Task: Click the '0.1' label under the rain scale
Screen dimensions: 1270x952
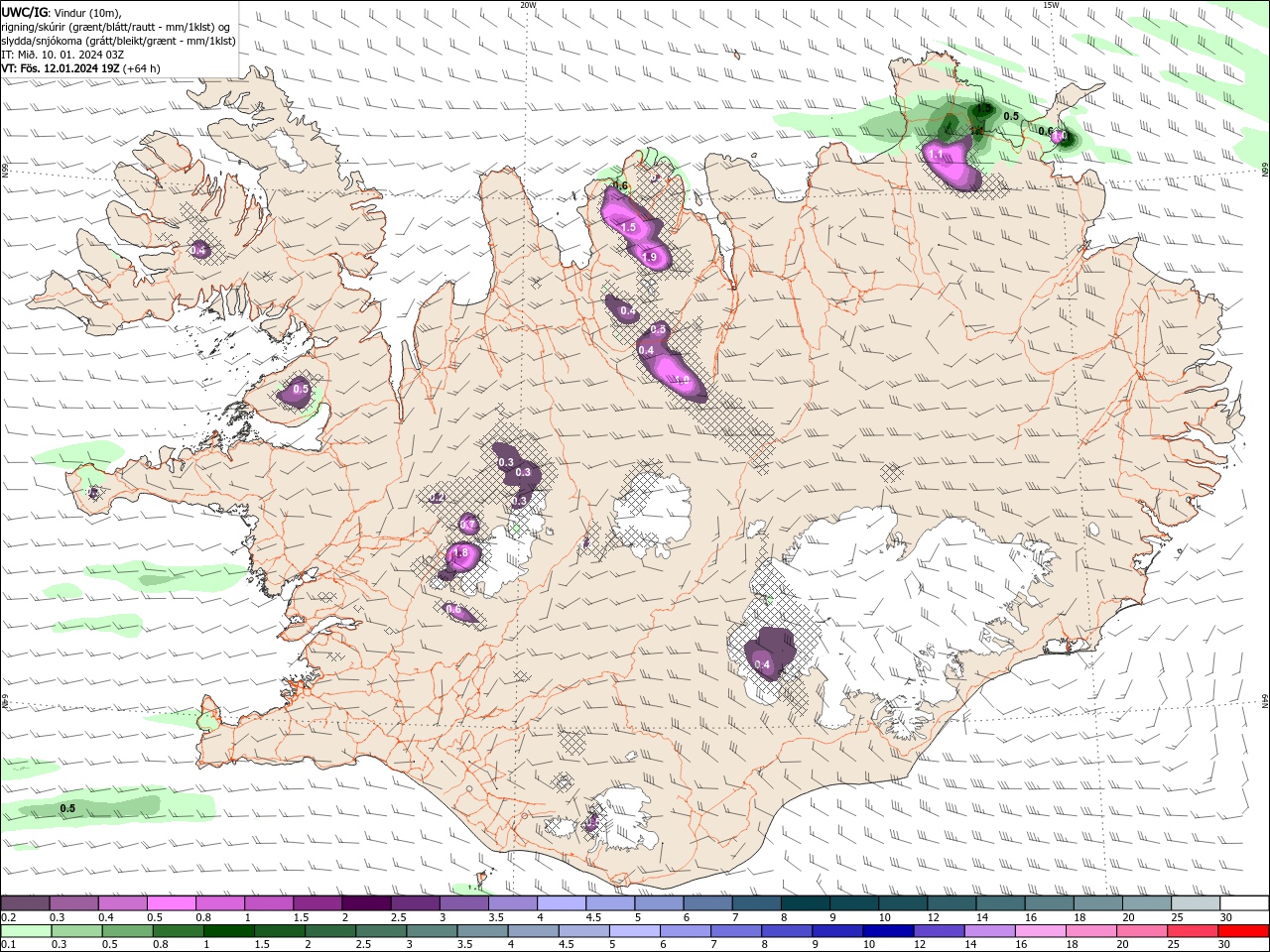Action: (9, 945)
